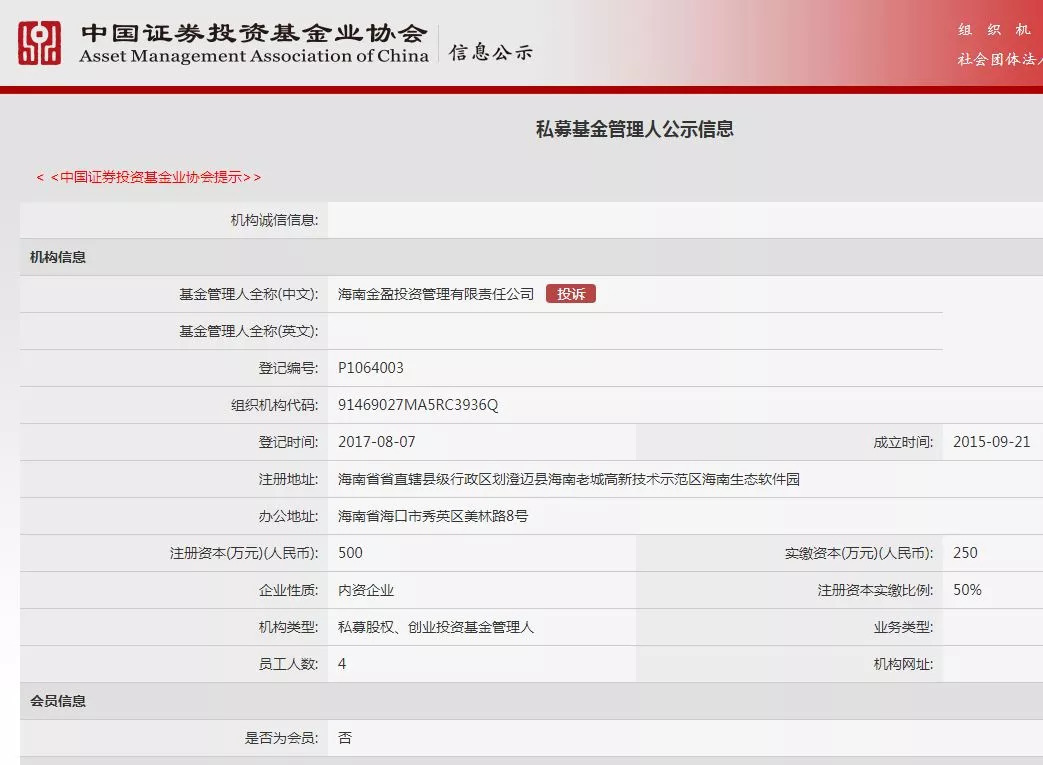Image resolution: width=1043 pixels, height=765 pixels.
Task: Click the 登记时间 label
Action: click(288, 442)
